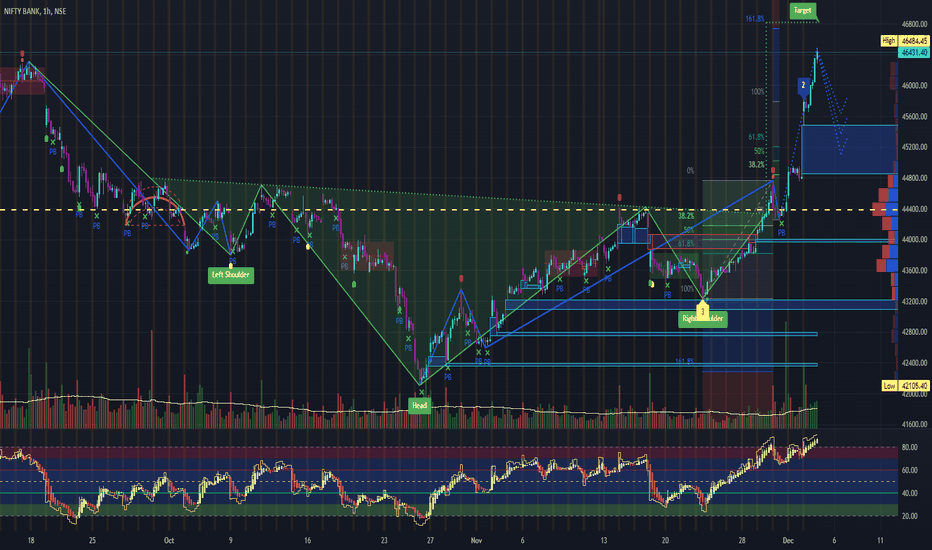
Task: Select the blue wave marker numbered 2
Action: coord(803,86)
